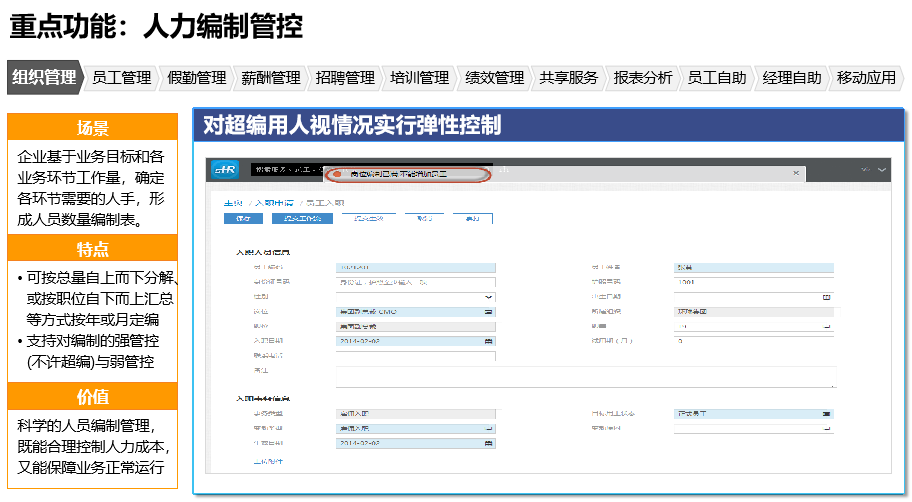Click the sHR logo icon
This screenshot has height=502, width=912.
click(x=225, y=169)
